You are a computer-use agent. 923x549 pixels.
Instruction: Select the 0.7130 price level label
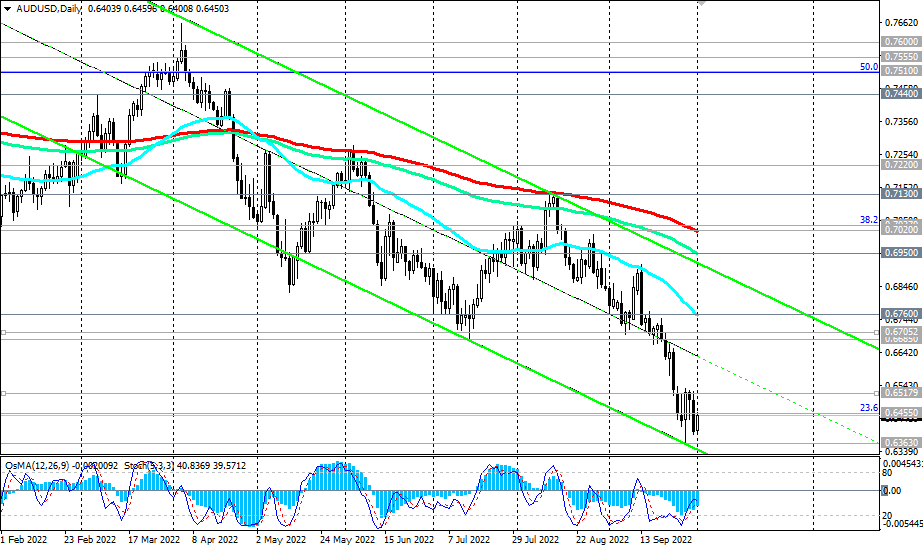pyautogui.click(x=901, y=196)
